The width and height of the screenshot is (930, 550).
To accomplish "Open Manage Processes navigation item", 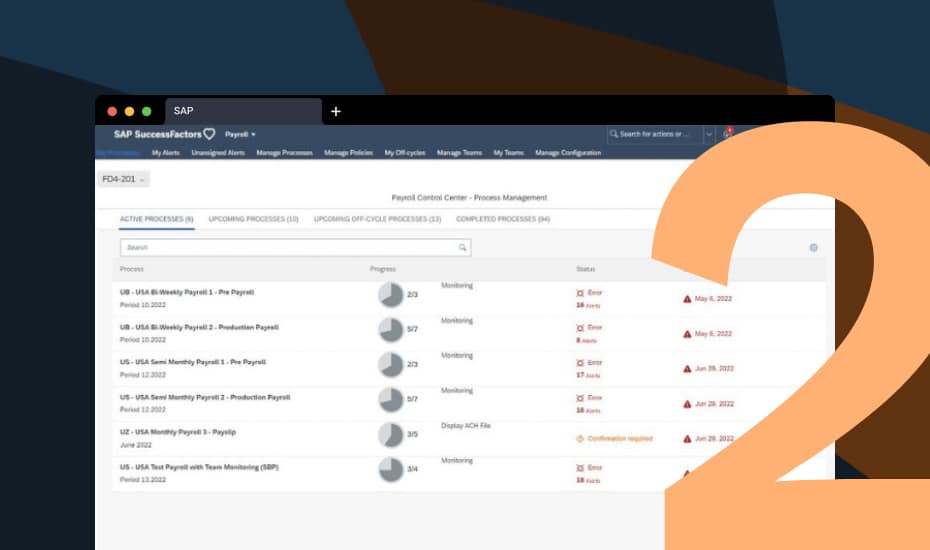I will click(x=284, y=153).
